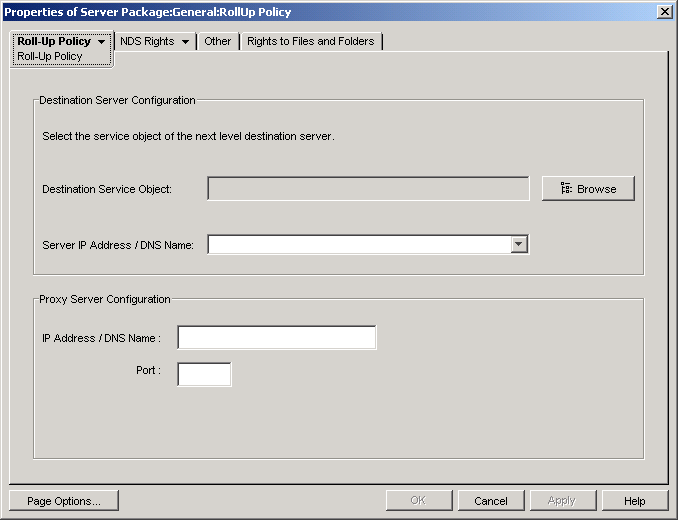This screenshot has width=678, height=520.
Task: Open Help for this page
Action: [635, 501]
